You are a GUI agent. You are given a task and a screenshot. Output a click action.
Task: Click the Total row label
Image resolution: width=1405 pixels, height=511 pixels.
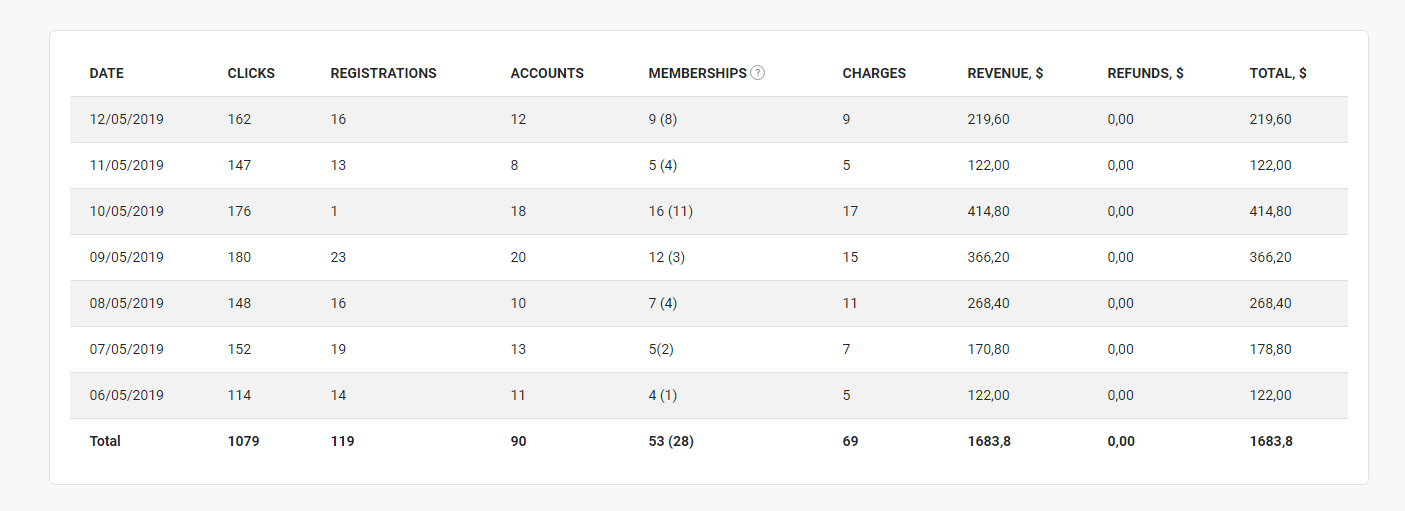tap(105, 441)
